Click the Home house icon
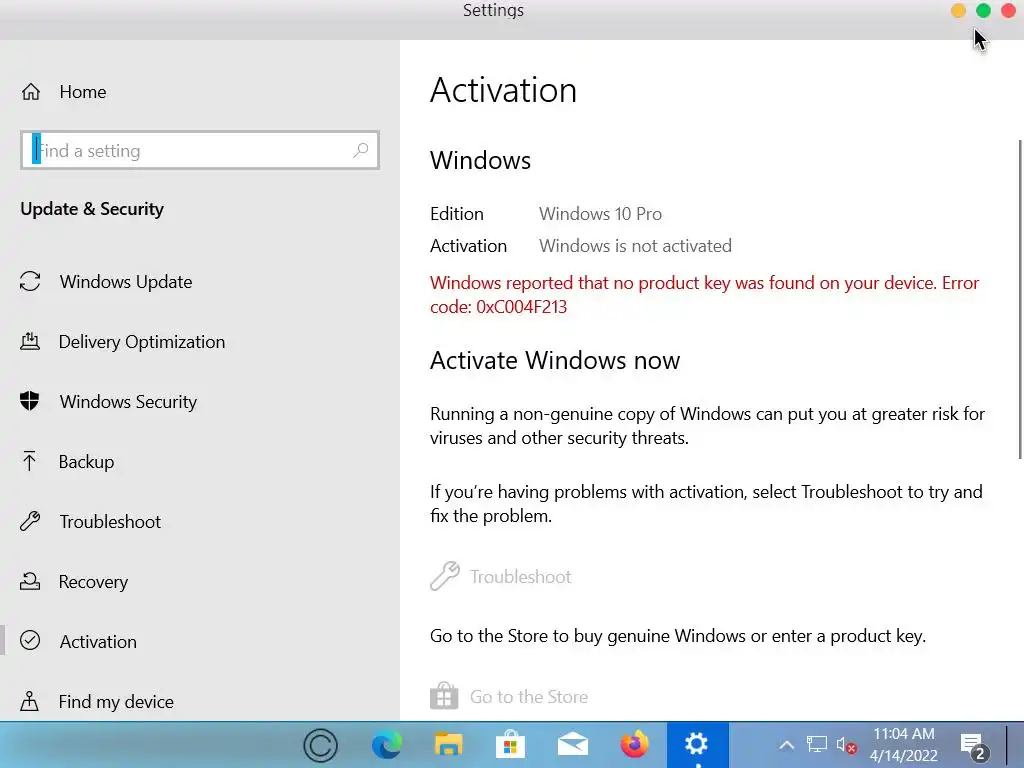The height and width of the screenshot is (768, 1024). tap(31, 92)
